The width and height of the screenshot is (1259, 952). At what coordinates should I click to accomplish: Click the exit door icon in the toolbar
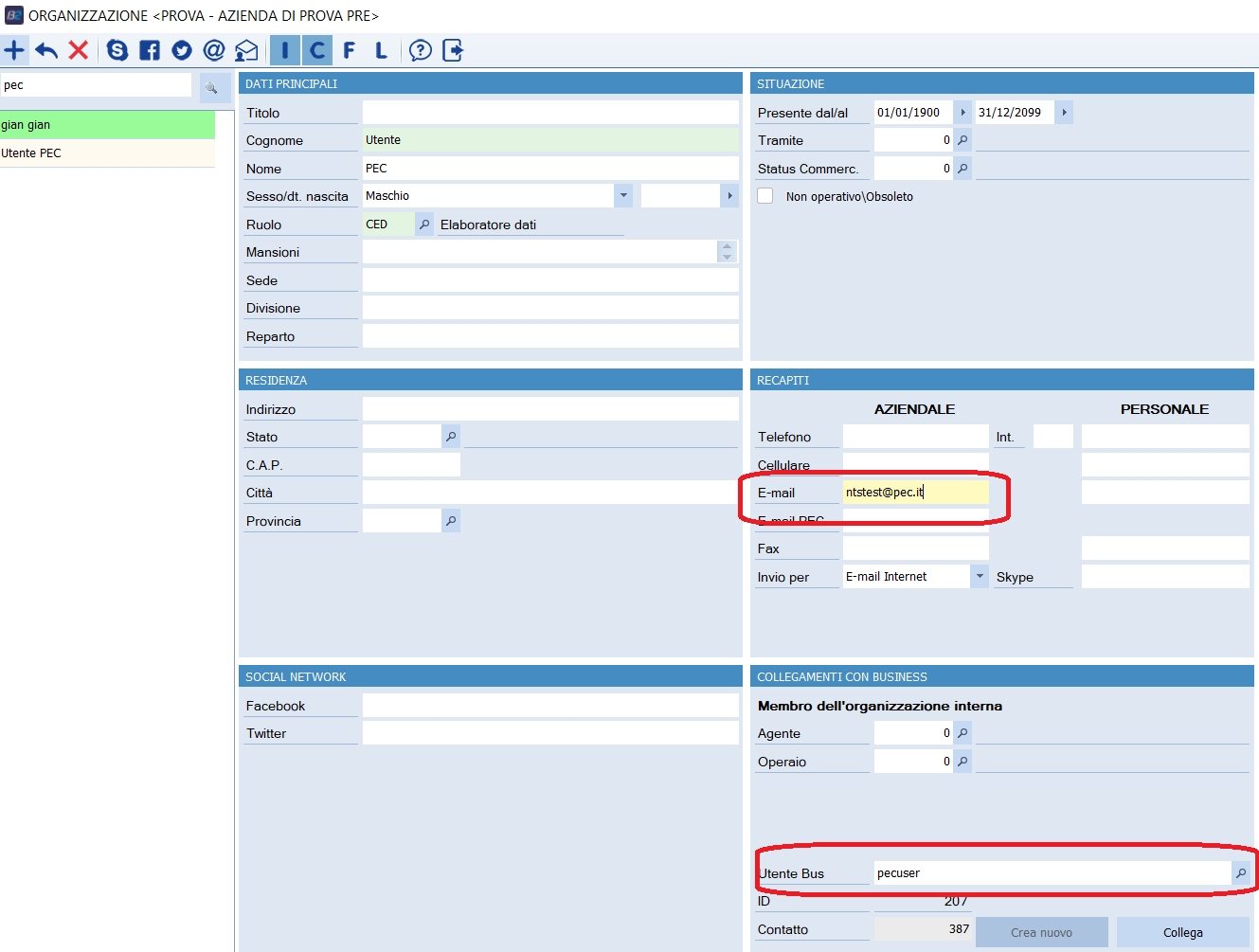(x=453, y=50)
